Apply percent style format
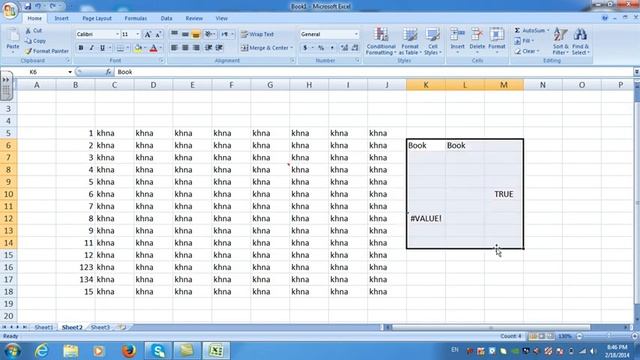Screen dimensions: 640x360 click(321, 48)
